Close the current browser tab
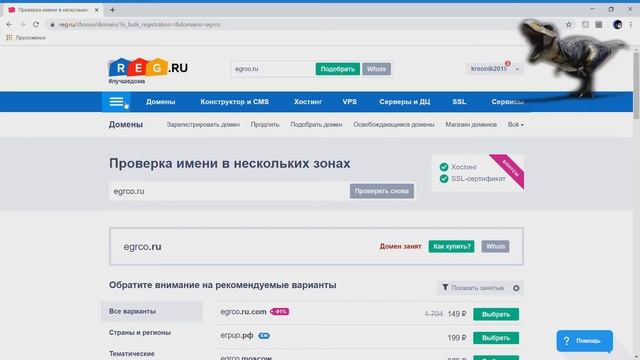 tap(97, 10)
